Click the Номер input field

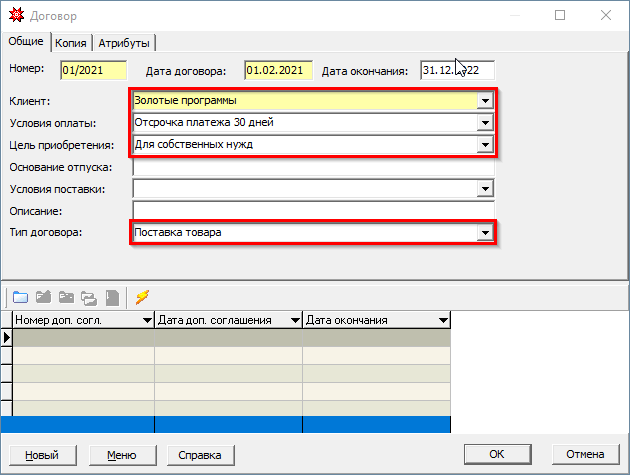pos(93,70)
